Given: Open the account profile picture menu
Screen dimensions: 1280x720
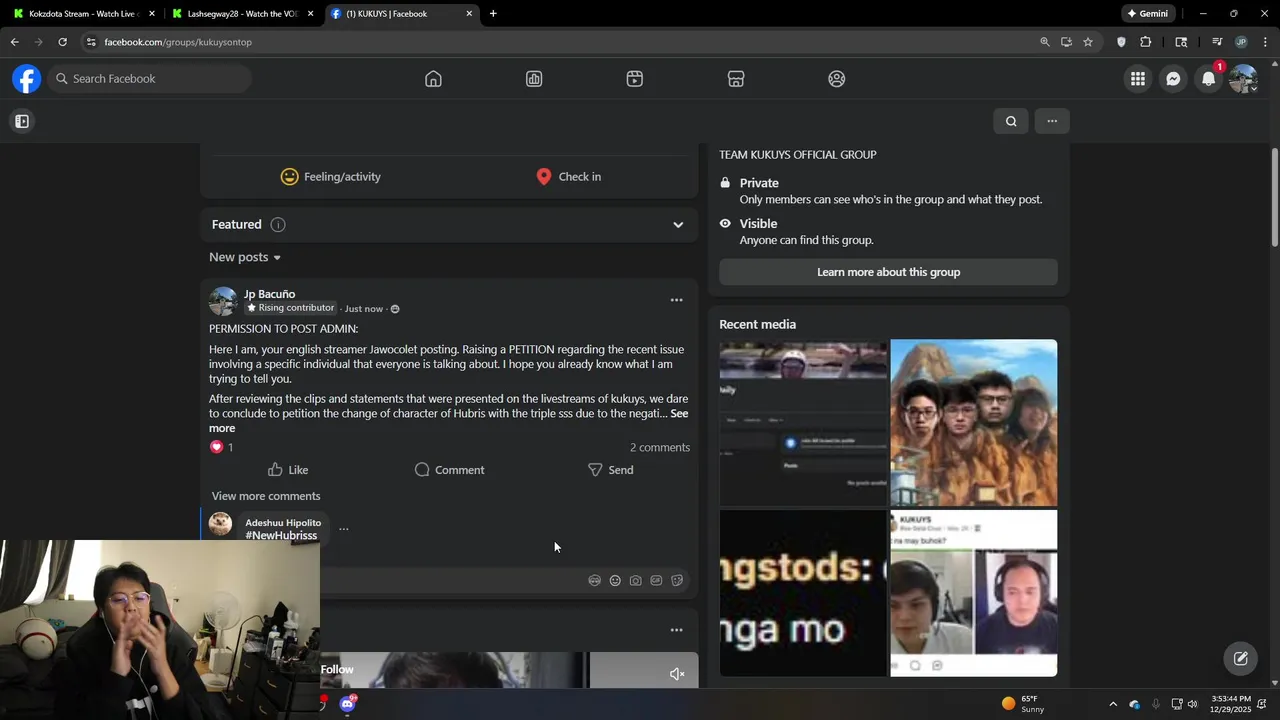Looking at the screenshot, I should coord(1243,79).
